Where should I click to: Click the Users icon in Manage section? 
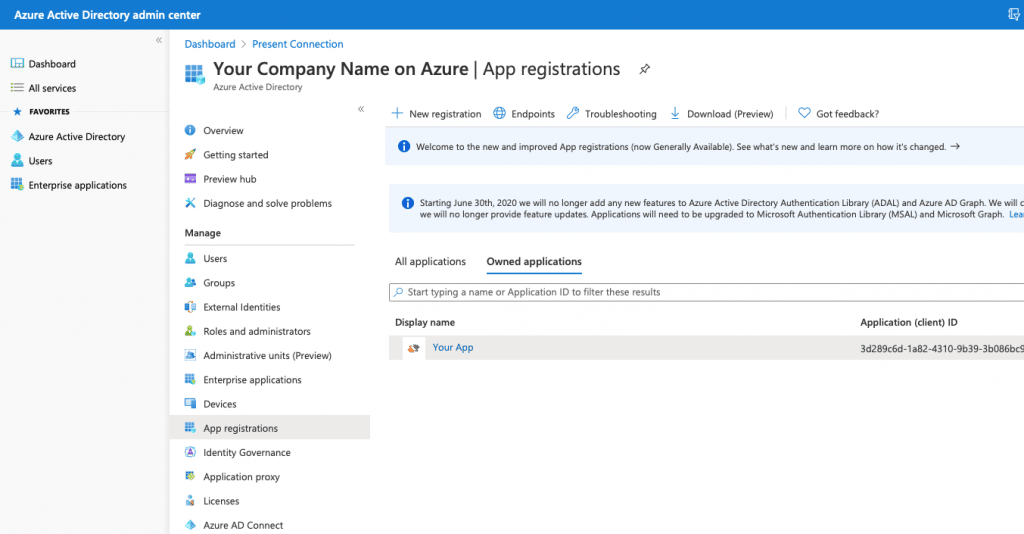click(190, 258)
